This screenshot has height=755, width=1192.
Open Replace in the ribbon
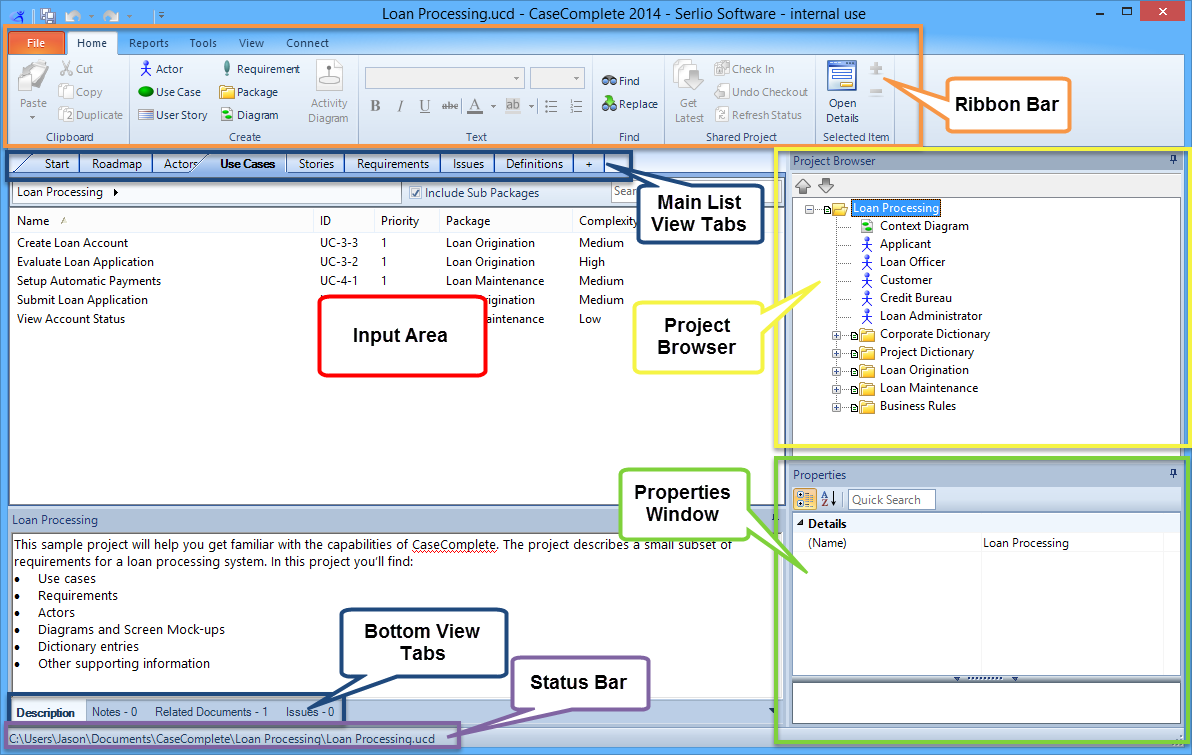629,104
